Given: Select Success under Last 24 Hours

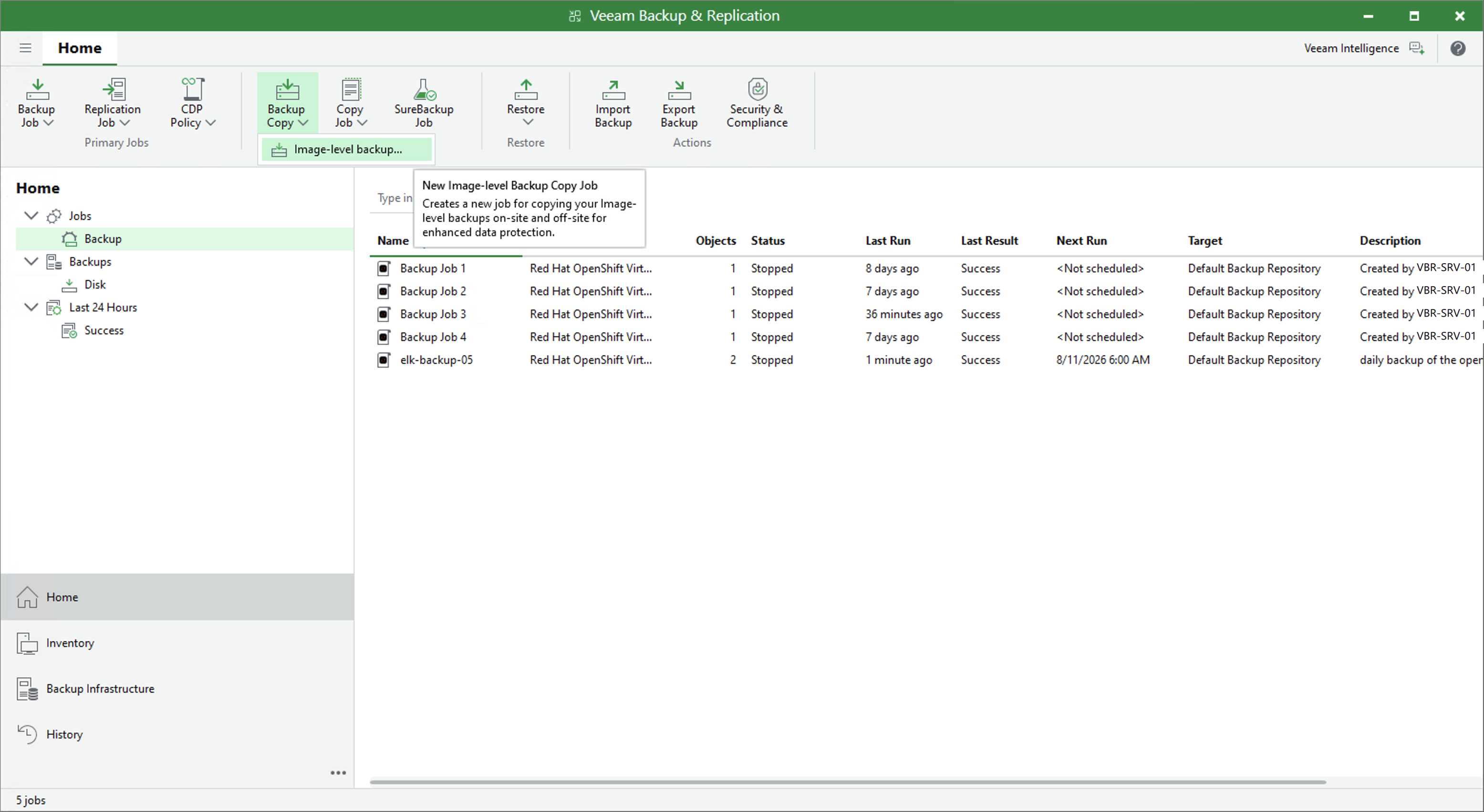Looking at the screenshot, I should [104, 330].
